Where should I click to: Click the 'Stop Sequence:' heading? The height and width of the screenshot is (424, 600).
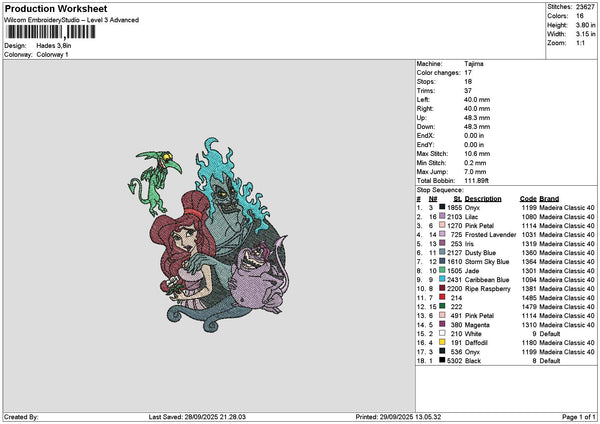click(x=440, y=190)
